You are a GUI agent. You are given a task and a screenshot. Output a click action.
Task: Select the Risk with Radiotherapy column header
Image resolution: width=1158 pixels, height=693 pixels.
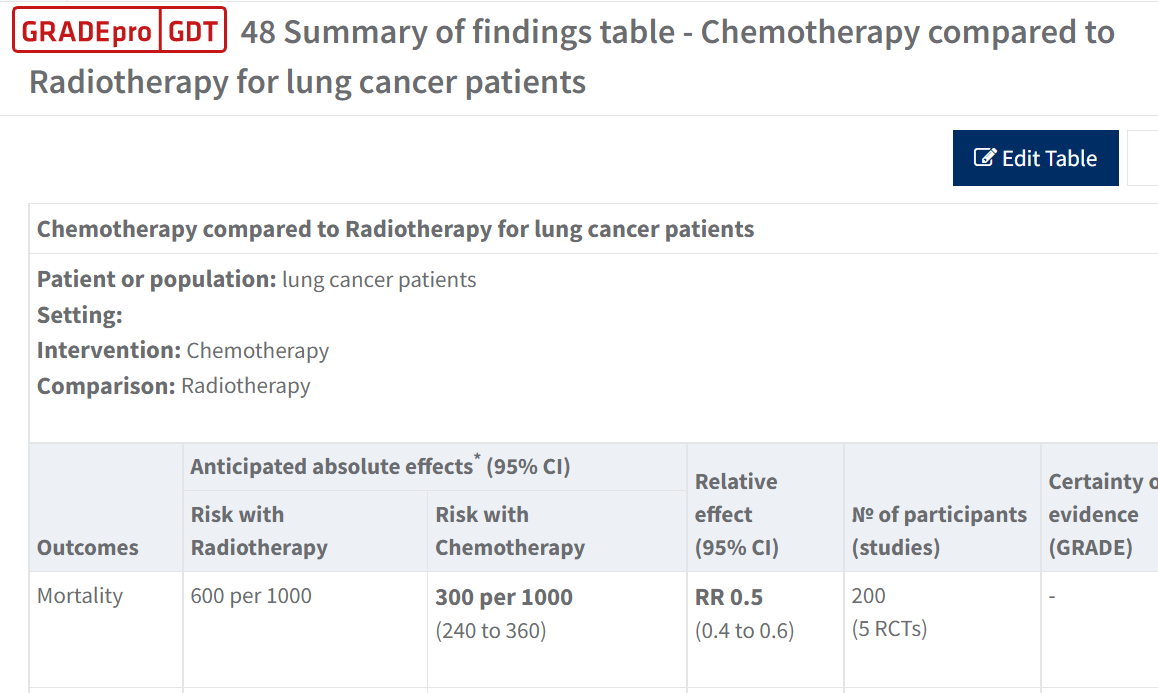coord(259,531)
